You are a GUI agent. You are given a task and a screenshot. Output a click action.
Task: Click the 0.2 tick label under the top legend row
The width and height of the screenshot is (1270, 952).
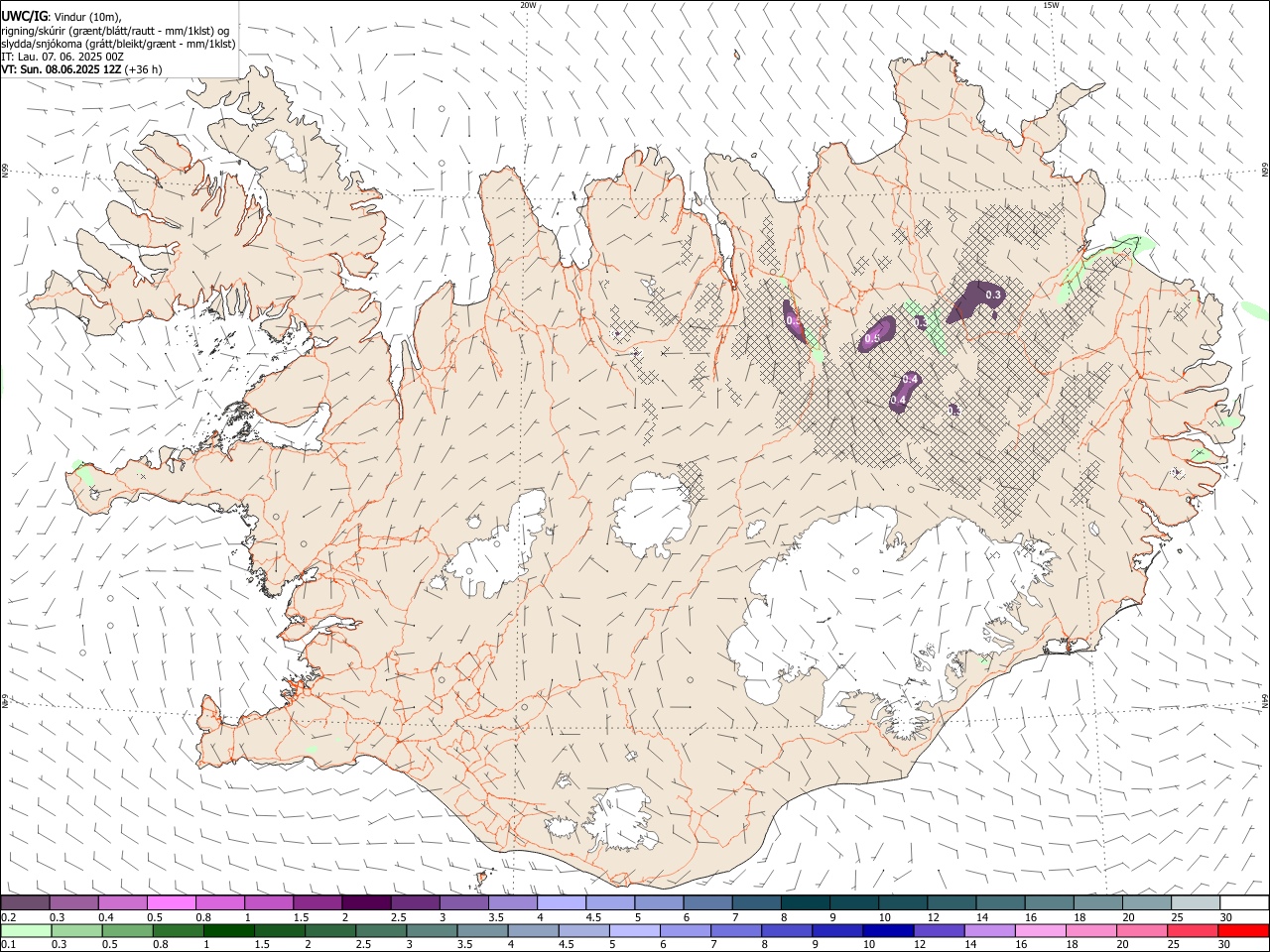8,917
